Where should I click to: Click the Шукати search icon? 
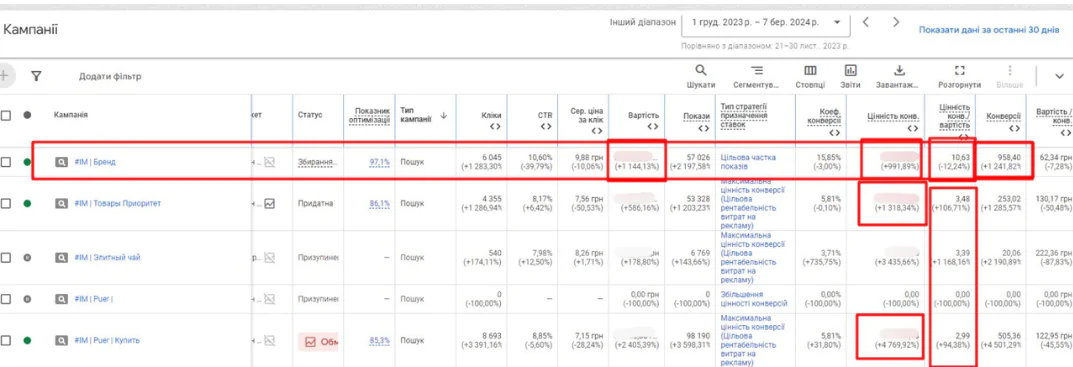(x=701, y=71)
